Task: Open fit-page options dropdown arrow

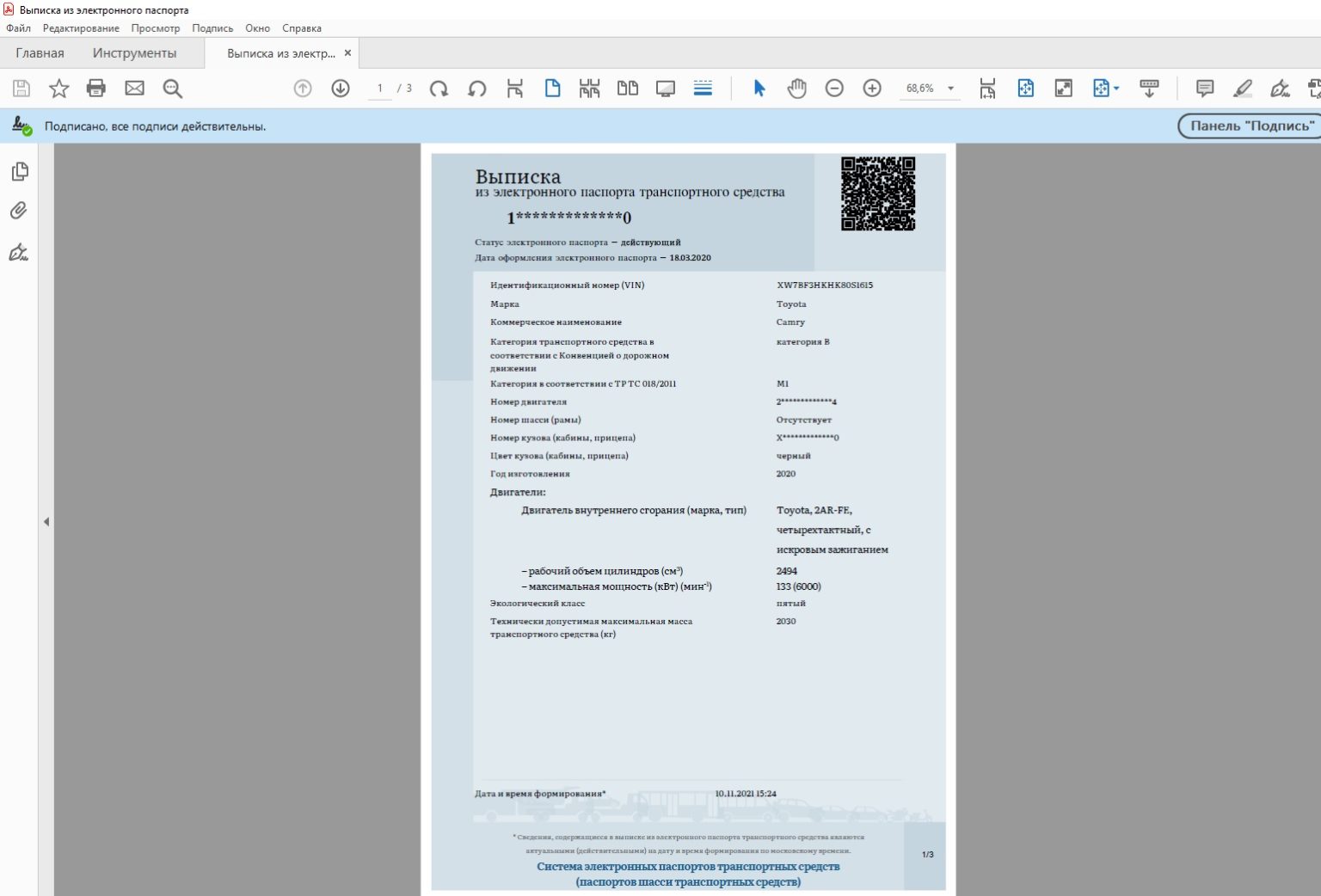Action: [x=1116, y=88]
